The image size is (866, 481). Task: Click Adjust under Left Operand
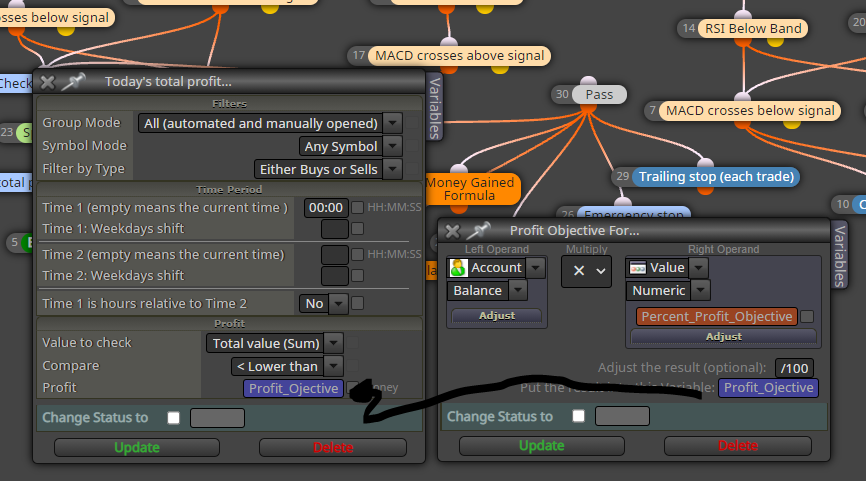pos(497,315)
